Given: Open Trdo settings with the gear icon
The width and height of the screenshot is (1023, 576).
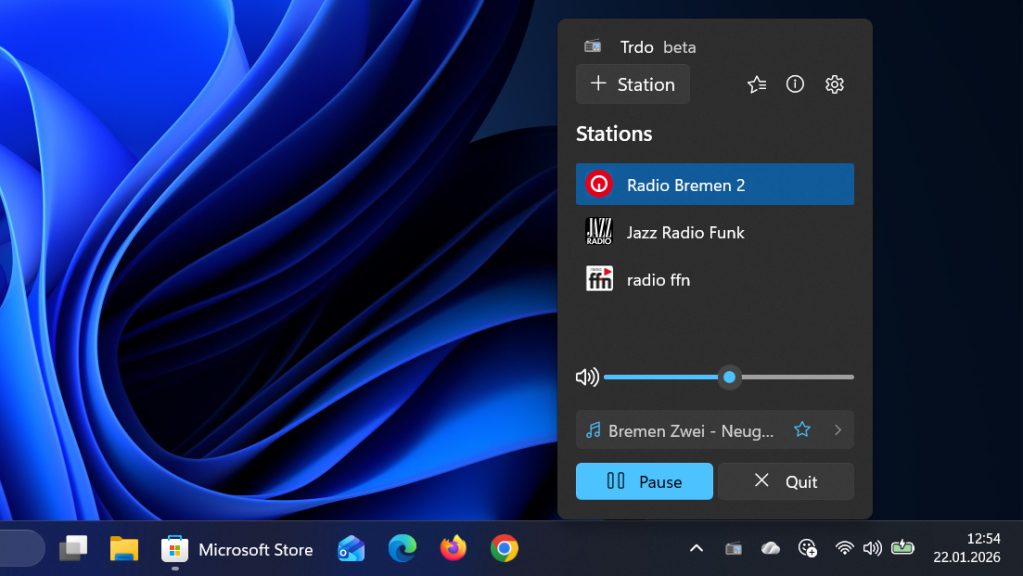Looking at the screenshot, I should [x=834, y=84].
